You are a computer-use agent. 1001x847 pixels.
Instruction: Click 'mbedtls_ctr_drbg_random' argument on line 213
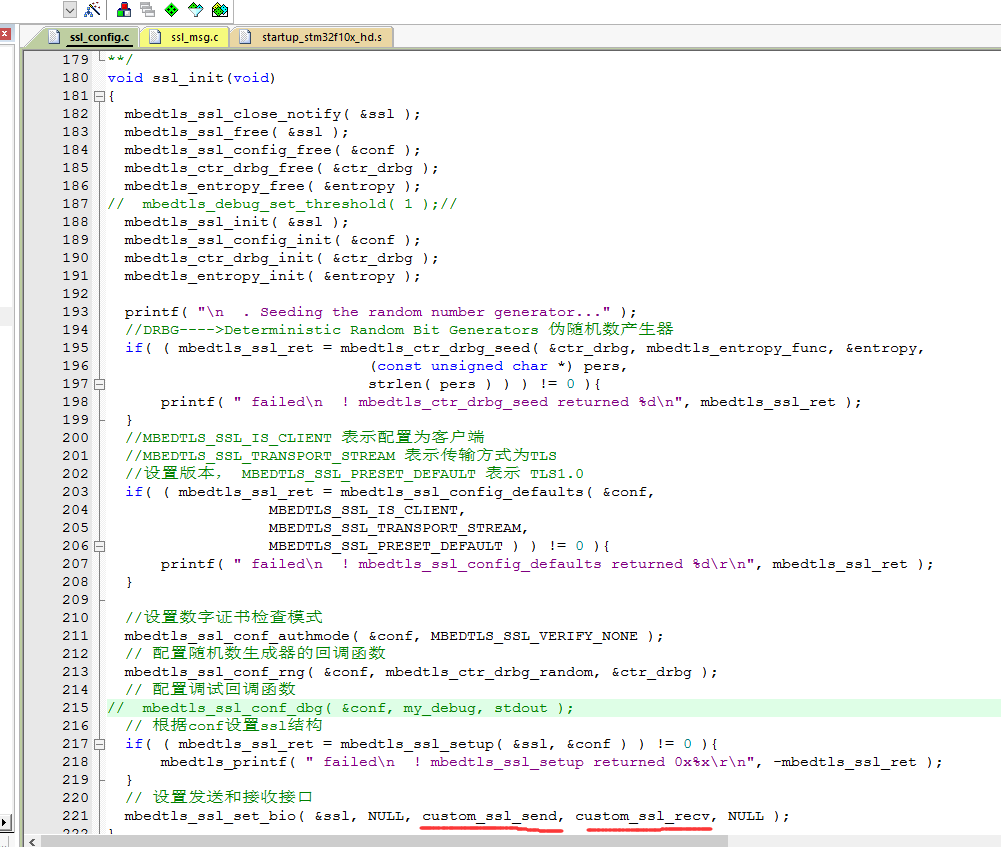pos(489,672)
